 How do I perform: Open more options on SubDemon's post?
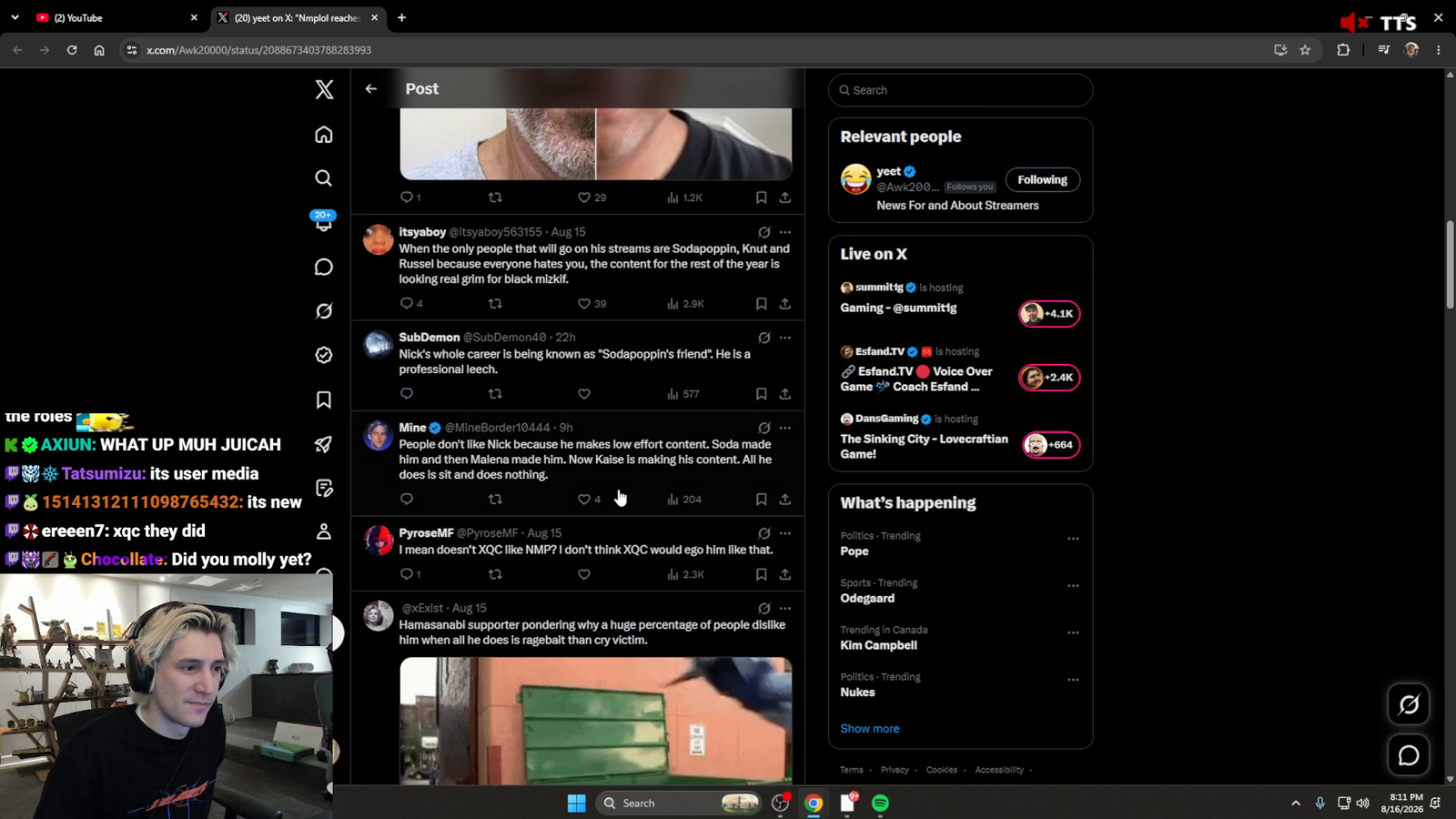785,338
